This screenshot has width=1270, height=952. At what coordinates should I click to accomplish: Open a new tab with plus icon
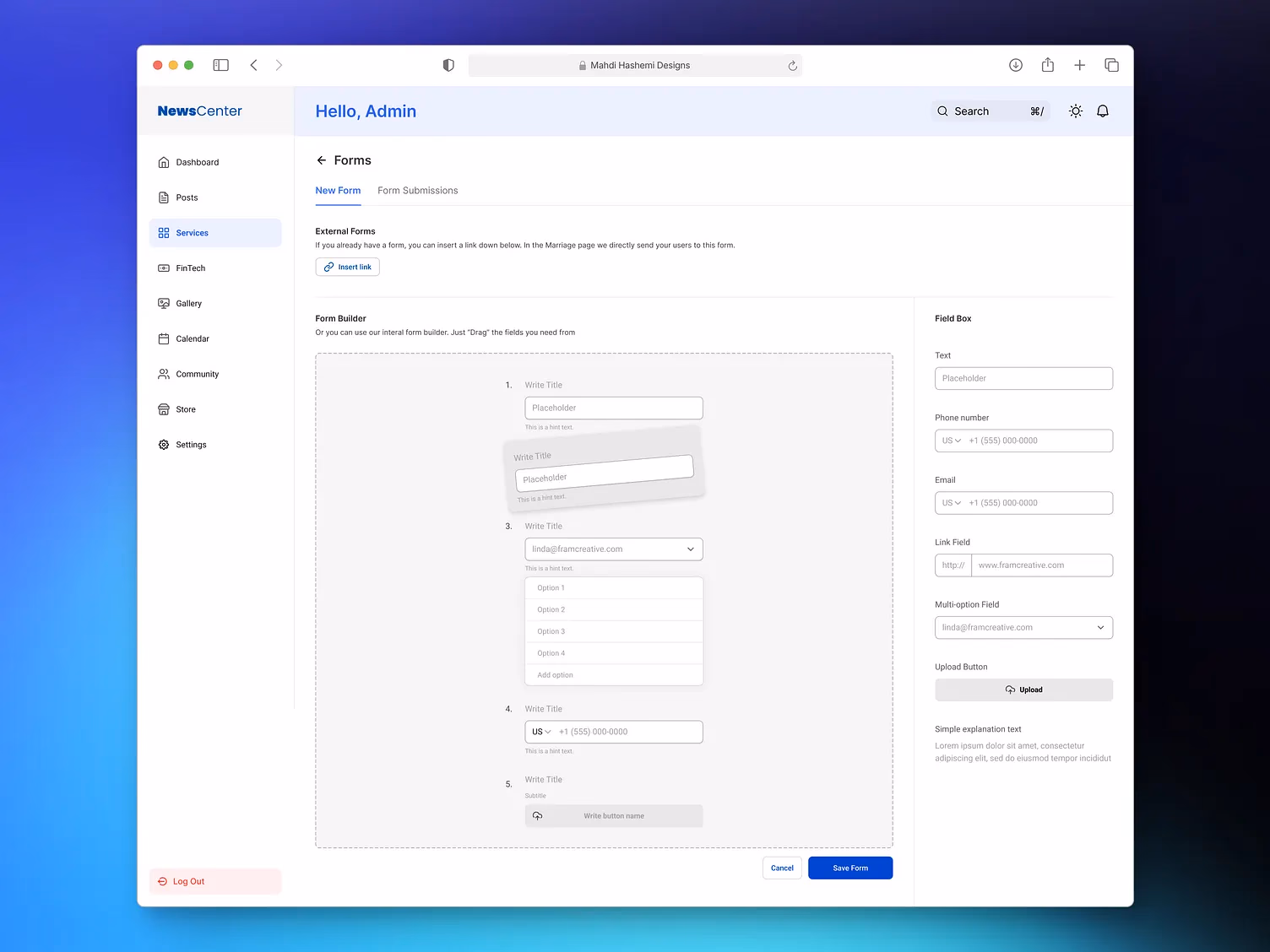[1079, 65]
